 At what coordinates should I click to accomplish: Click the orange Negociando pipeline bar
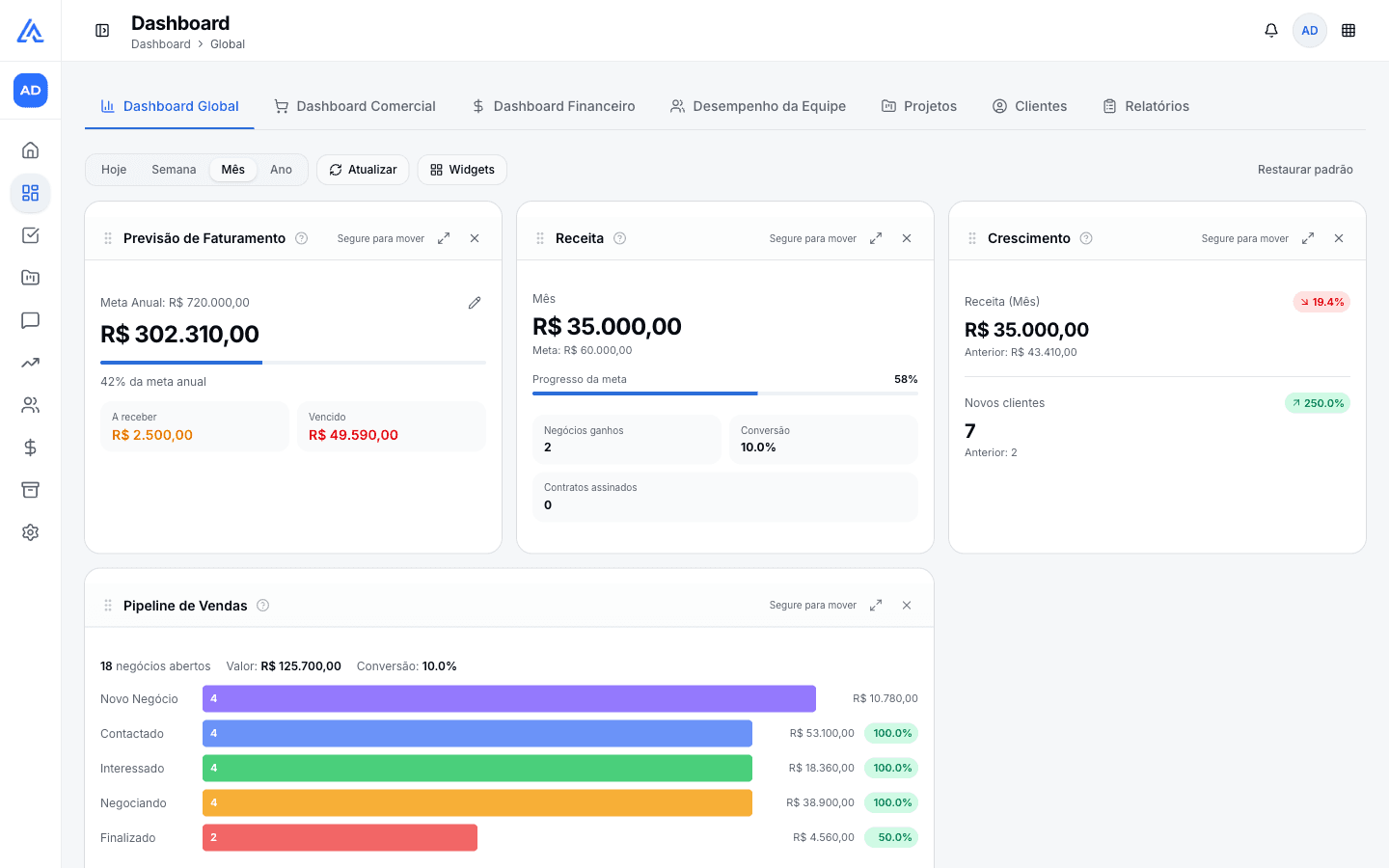coord(477,803)
